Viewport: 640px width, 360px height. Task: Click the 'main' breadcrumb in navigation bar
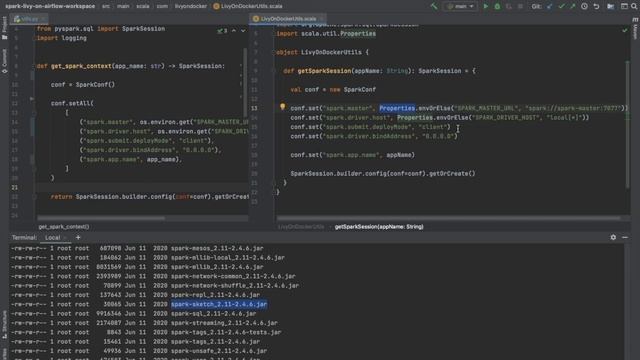123,6
